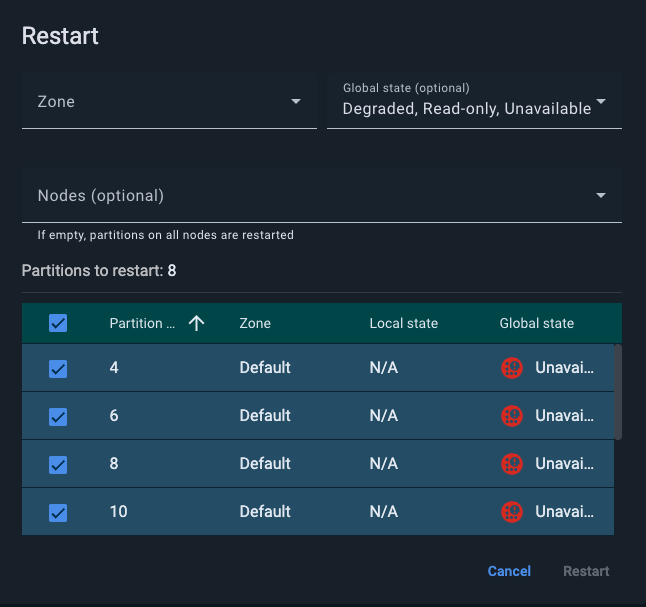Click partition number 10 cell
646x607 pixels.
pyautogui.click(x=119, y=512)
